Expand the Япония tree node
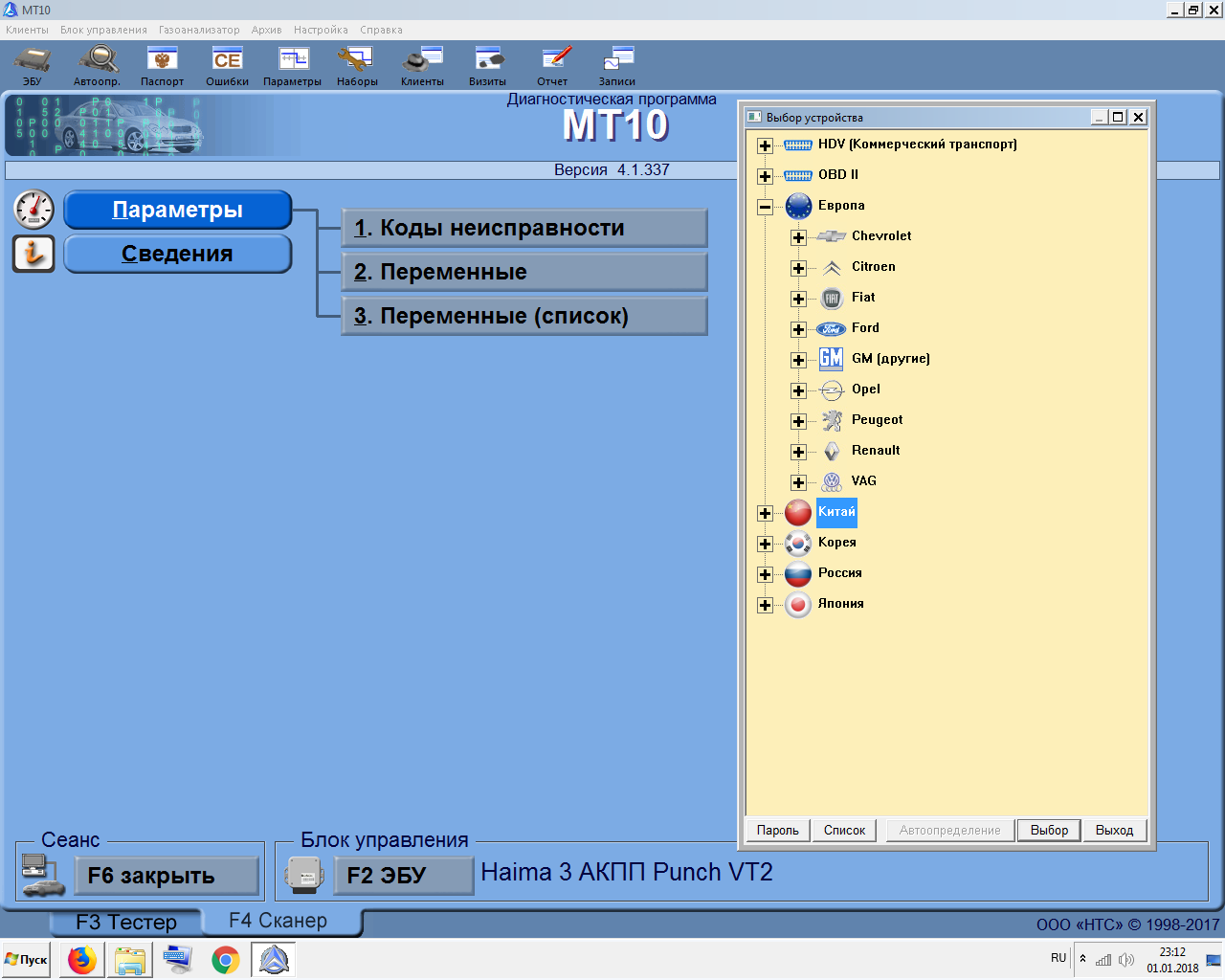This screenshot has height=980, width=1225. click(x=765, y=605)
